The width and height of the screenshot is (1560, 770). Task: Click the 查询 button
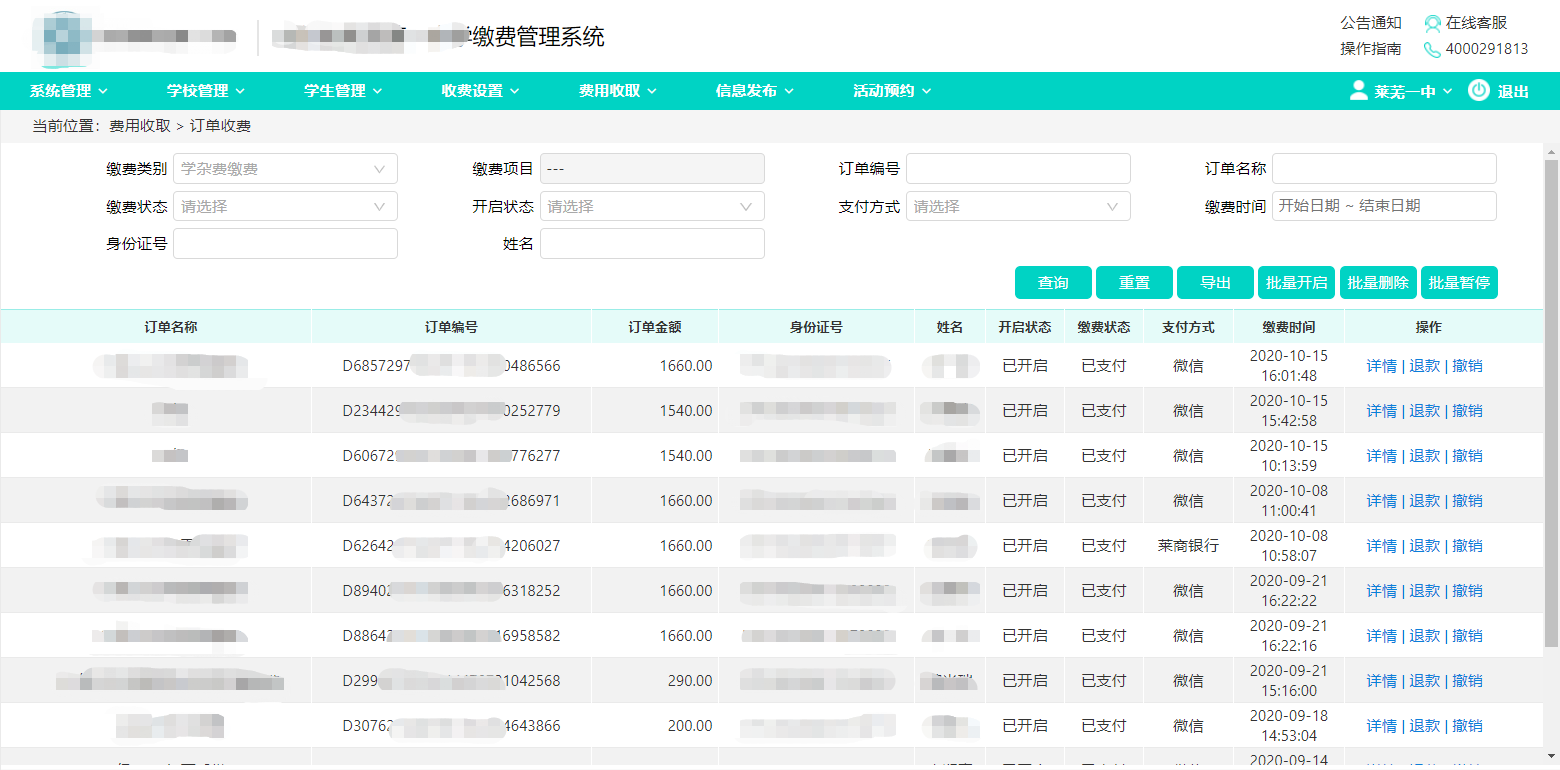[1053, 283]
